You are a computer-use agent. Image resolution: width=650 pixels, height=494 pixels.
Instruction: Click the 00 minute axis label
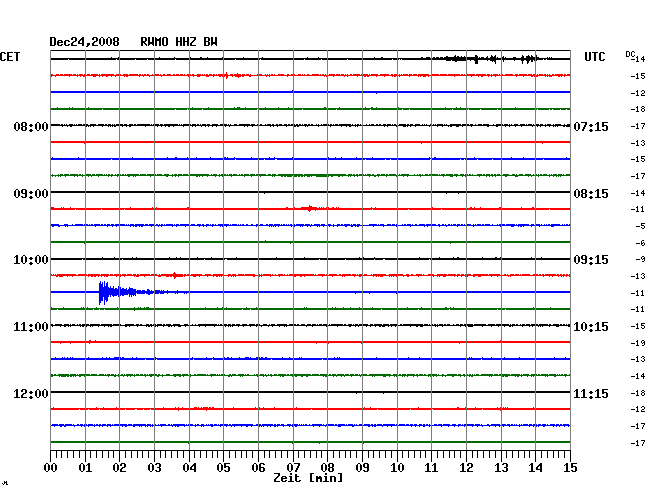[x=51, y=467]
